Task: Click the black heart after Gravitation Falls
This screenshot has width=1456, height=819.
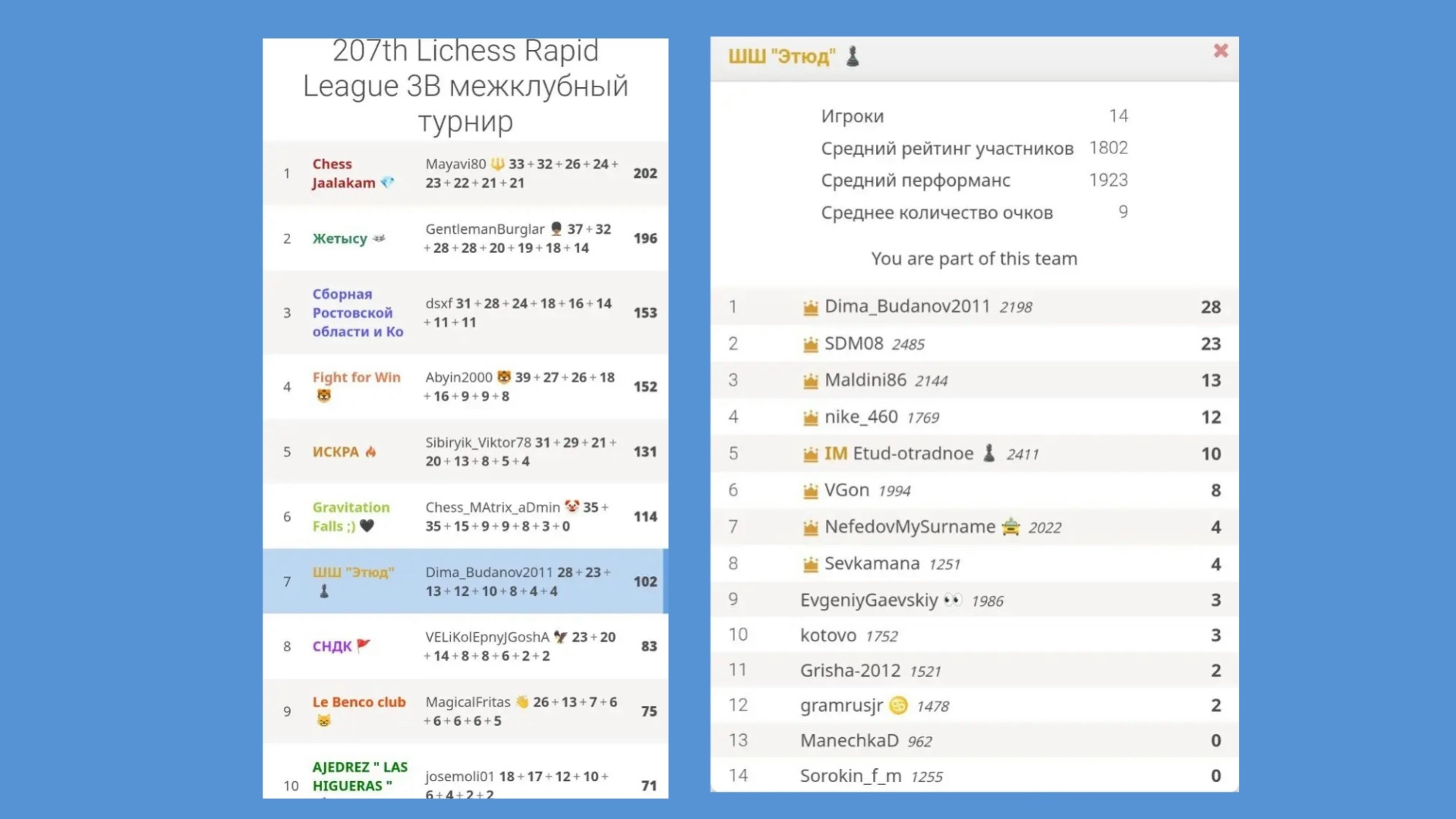Action: 367,525
